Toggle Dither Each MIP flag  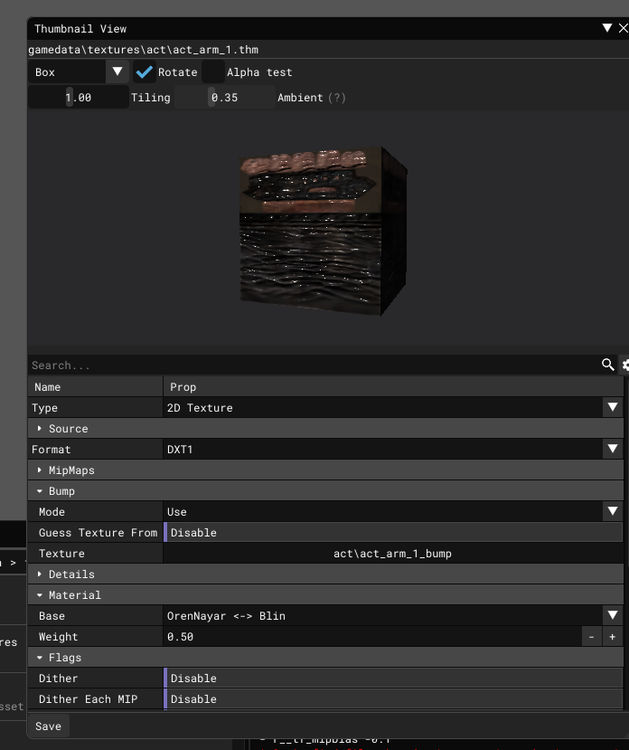pos(393,699)
